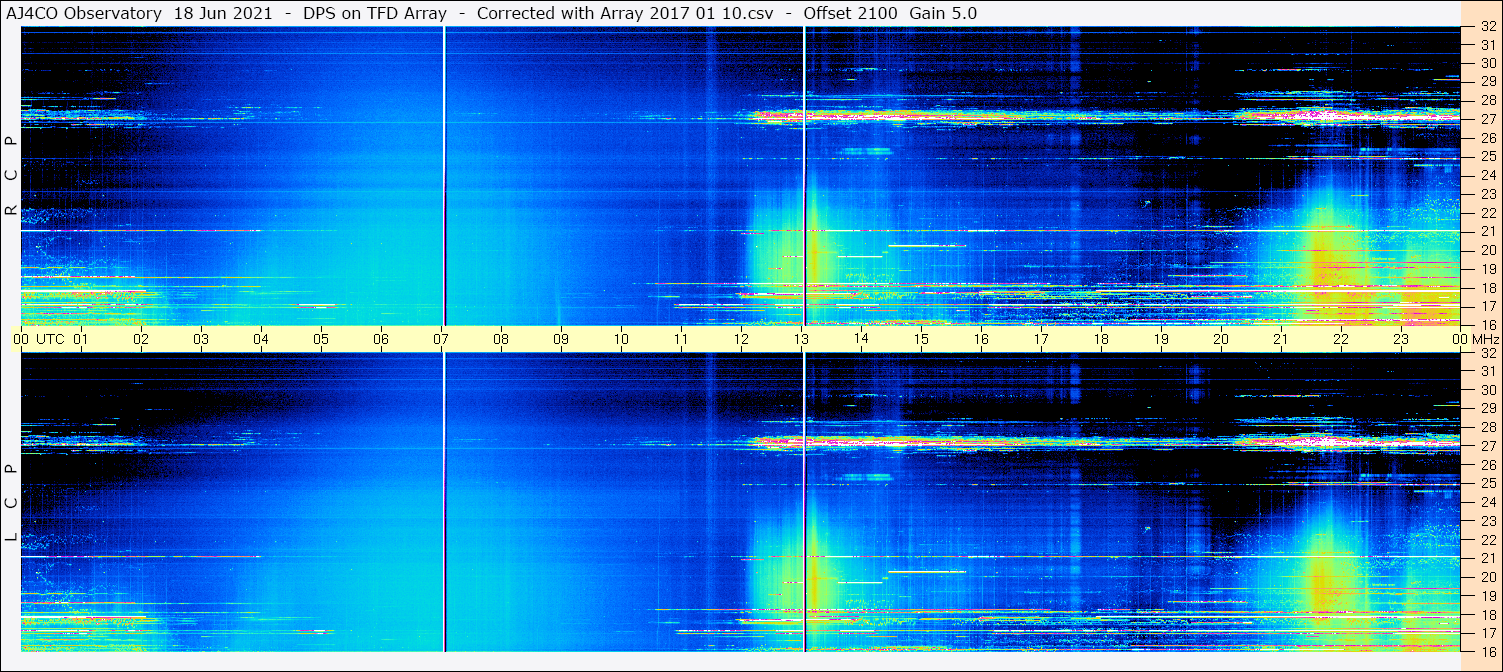Click the 'UTC' label on time axis
1503x672 pixels.
point(50,339)
